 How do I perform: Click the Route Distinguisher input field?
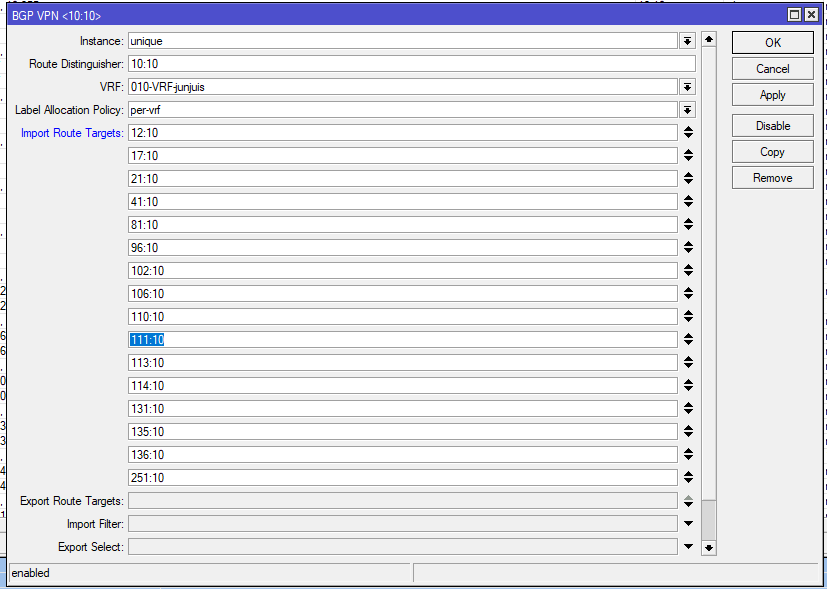tap(411, 64)
